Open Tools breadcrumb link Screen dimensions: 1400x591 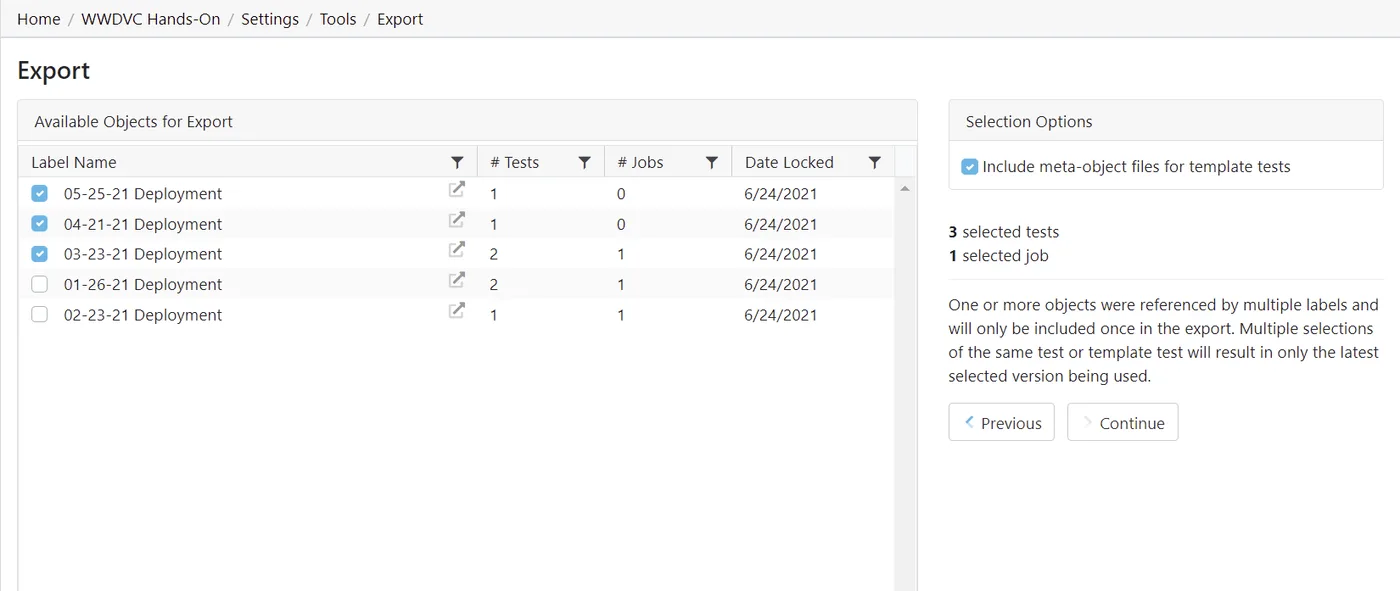tap(338, 19)
